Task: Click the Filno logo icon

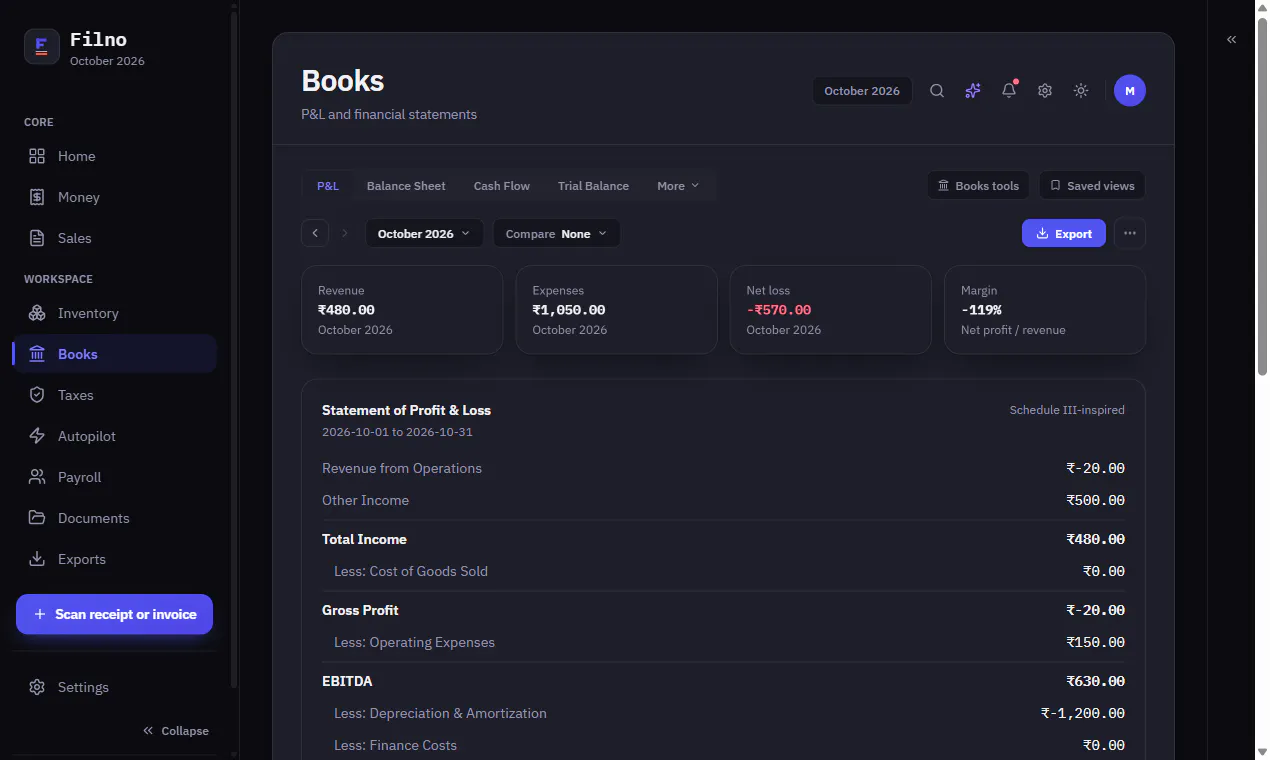Action: click(x=42, y=46)
